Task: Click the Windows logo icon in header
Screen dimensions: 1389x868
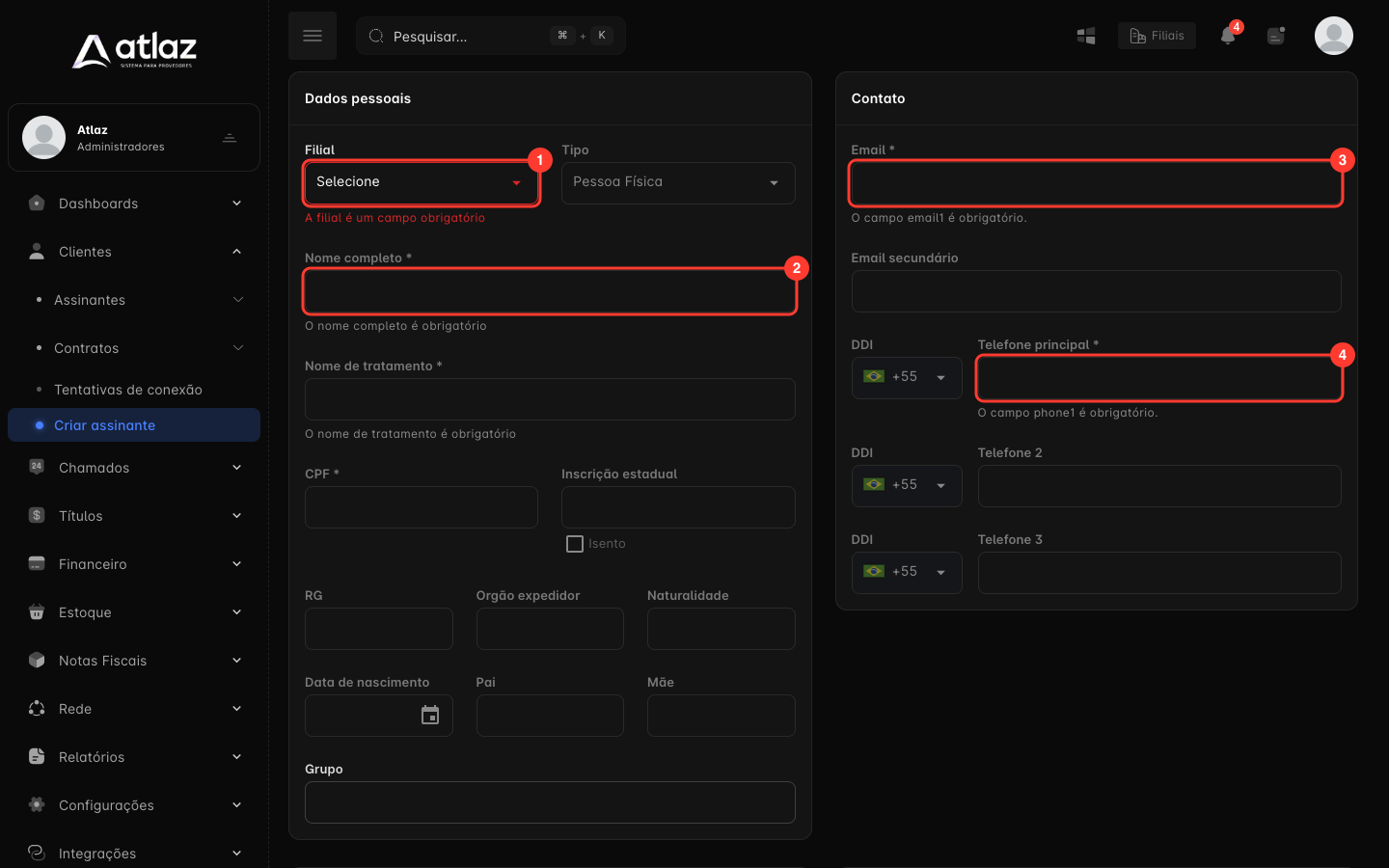Action: (1086, 36)
